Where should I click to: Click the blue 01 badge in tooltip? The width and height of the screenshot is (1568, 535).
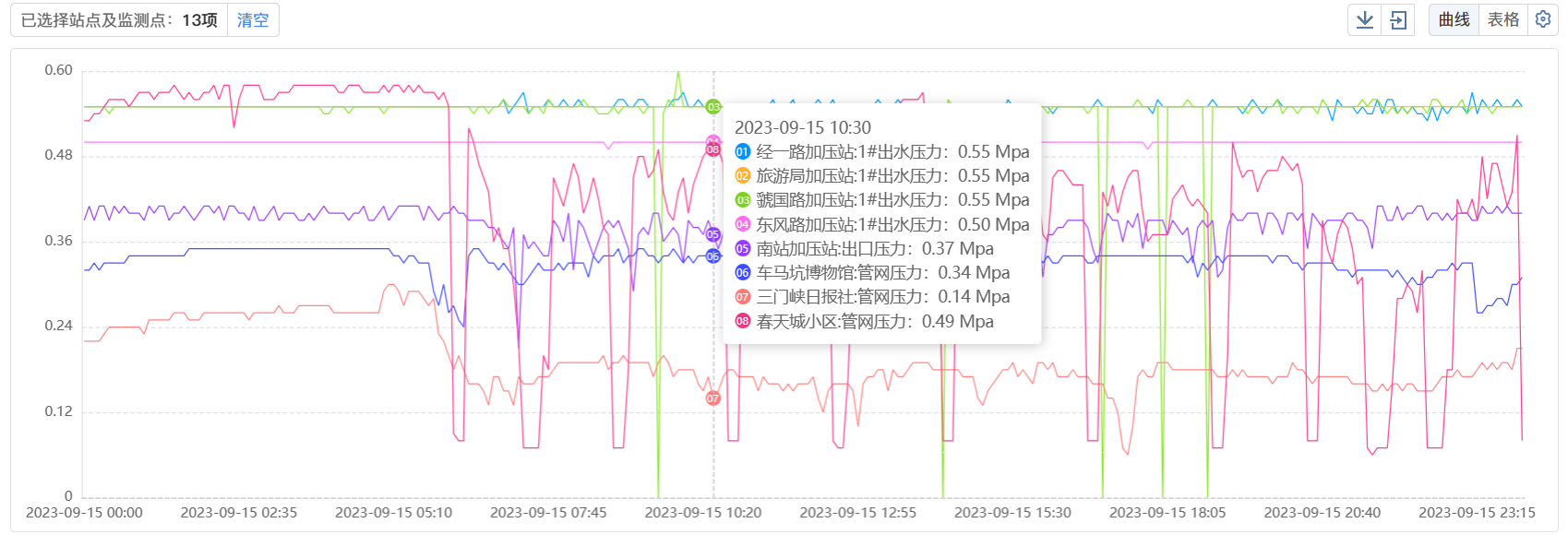tap(742, 152)
